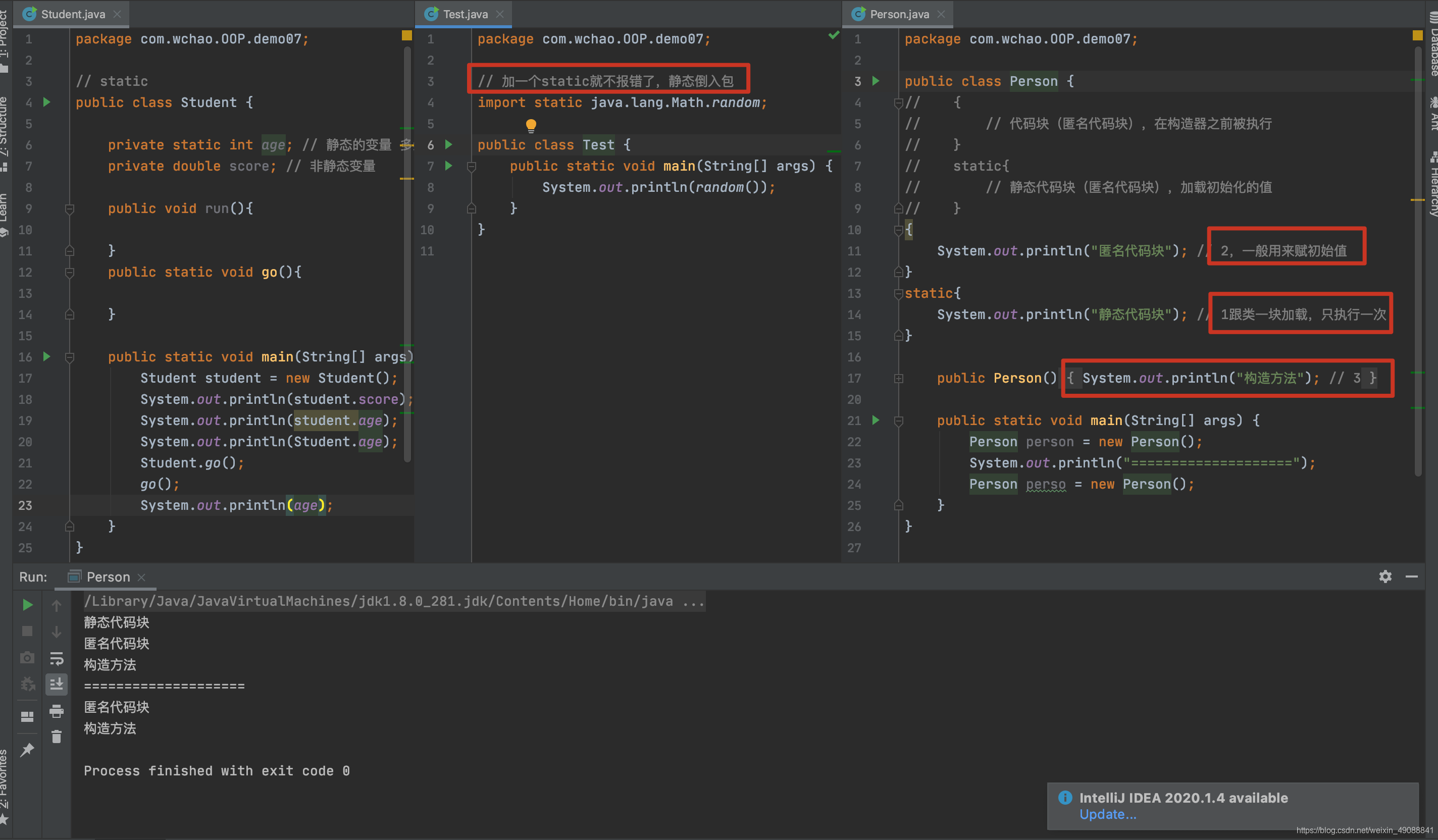Toggle Pin Tab in Run panel
Screen dimensions: 1438x840
click(x=27, y=749)
